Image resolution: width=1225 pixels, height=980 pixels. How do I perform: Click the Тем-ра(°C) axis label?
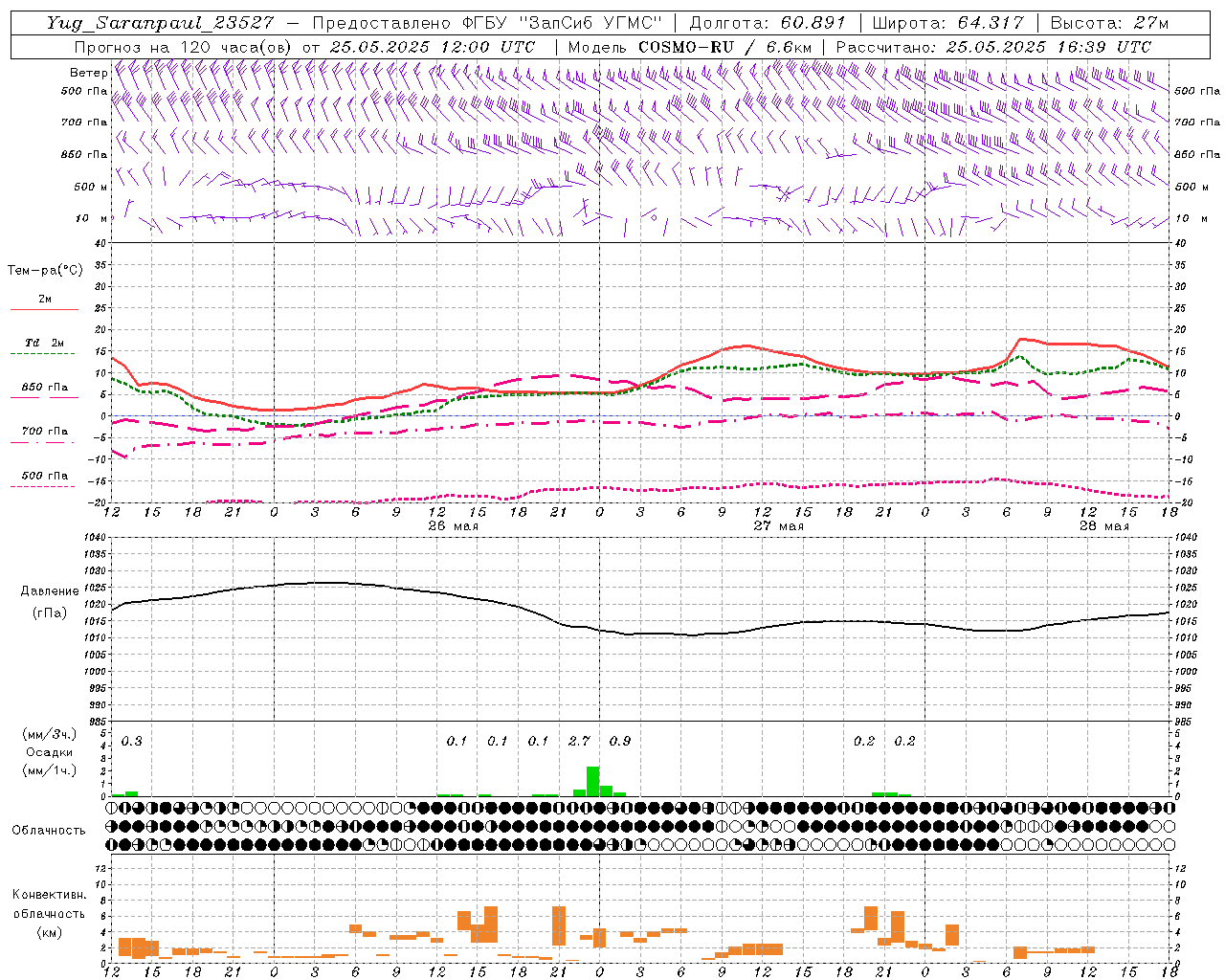tap(45, 271)
